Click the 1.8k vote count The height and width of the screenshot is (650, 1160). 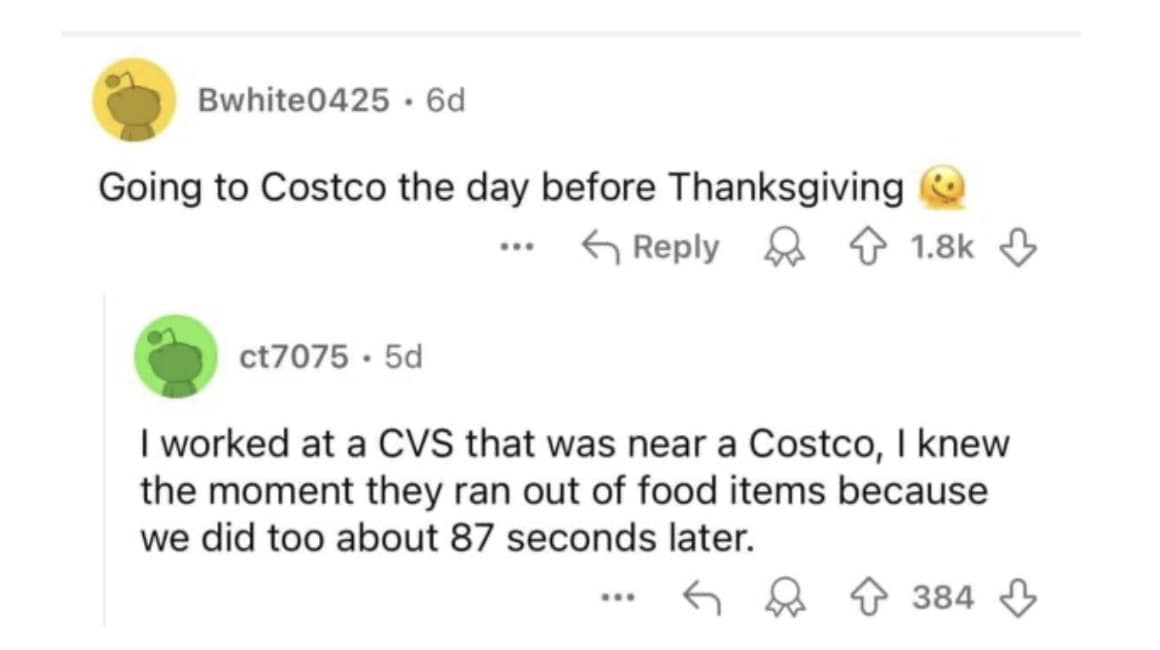click(x=942, y=248)
